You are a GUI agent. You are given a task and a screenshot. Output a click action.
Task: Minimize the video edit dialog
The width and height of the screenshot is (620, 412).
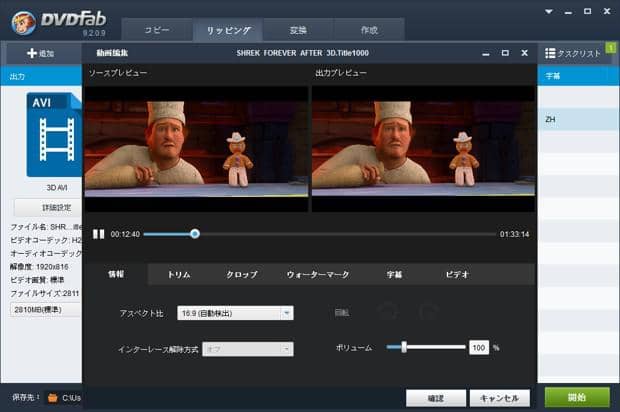[x=486, y=53]
